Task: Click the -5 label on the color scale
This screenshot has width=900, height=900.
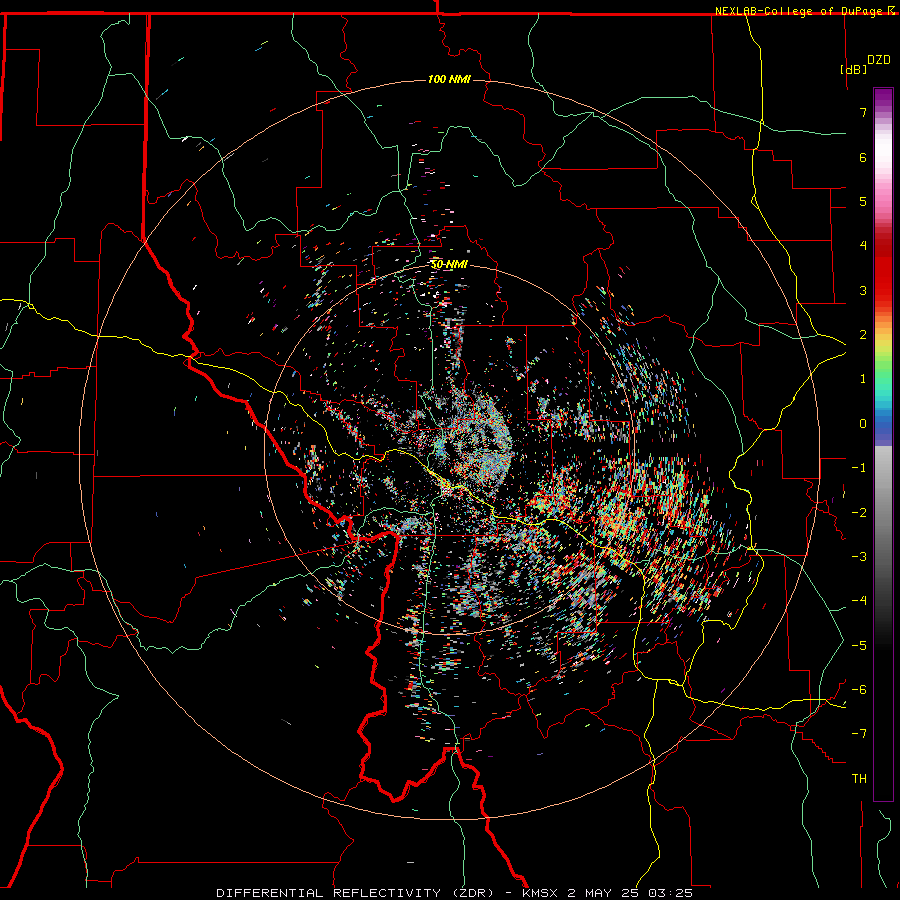Action: coord(859,646)
